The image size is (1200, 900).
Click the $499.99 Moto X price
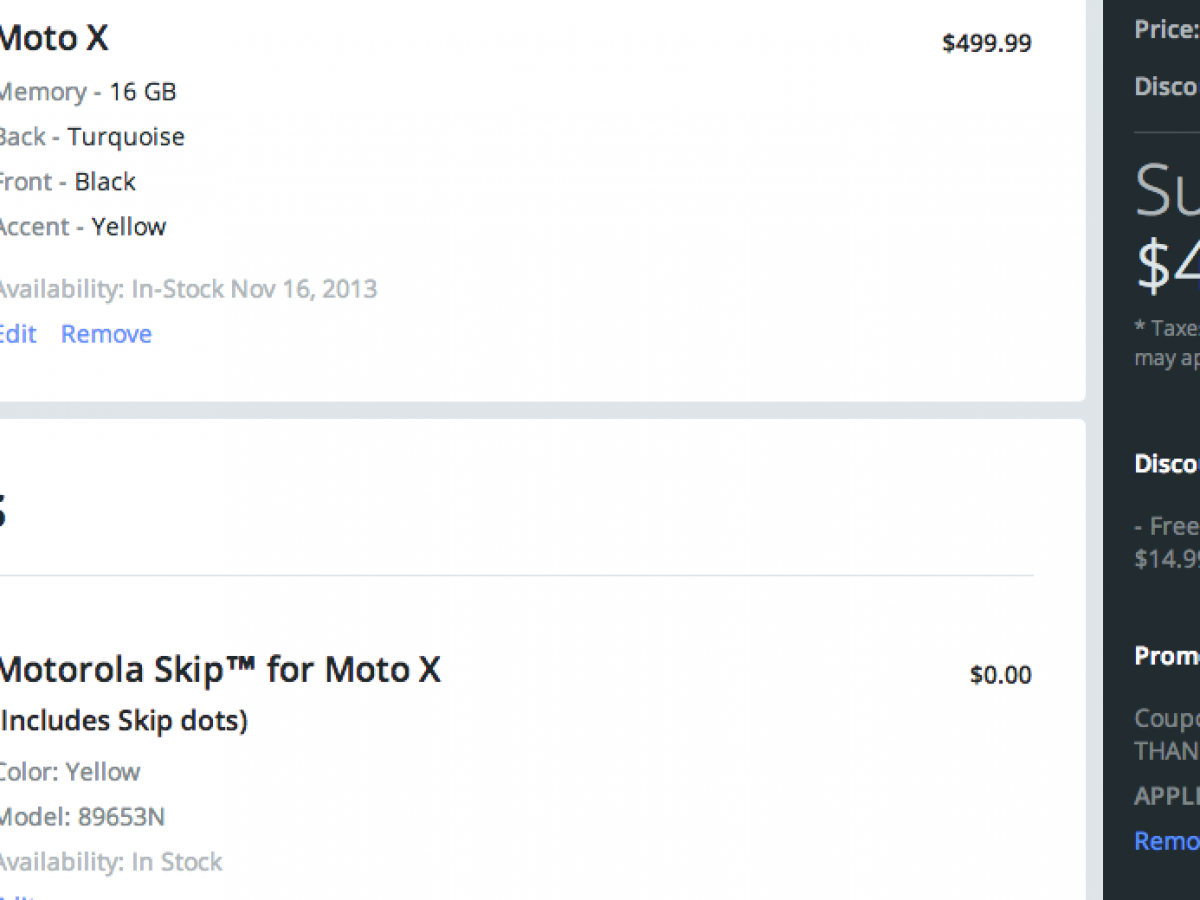pyautogui.click(x=986, y=44)
